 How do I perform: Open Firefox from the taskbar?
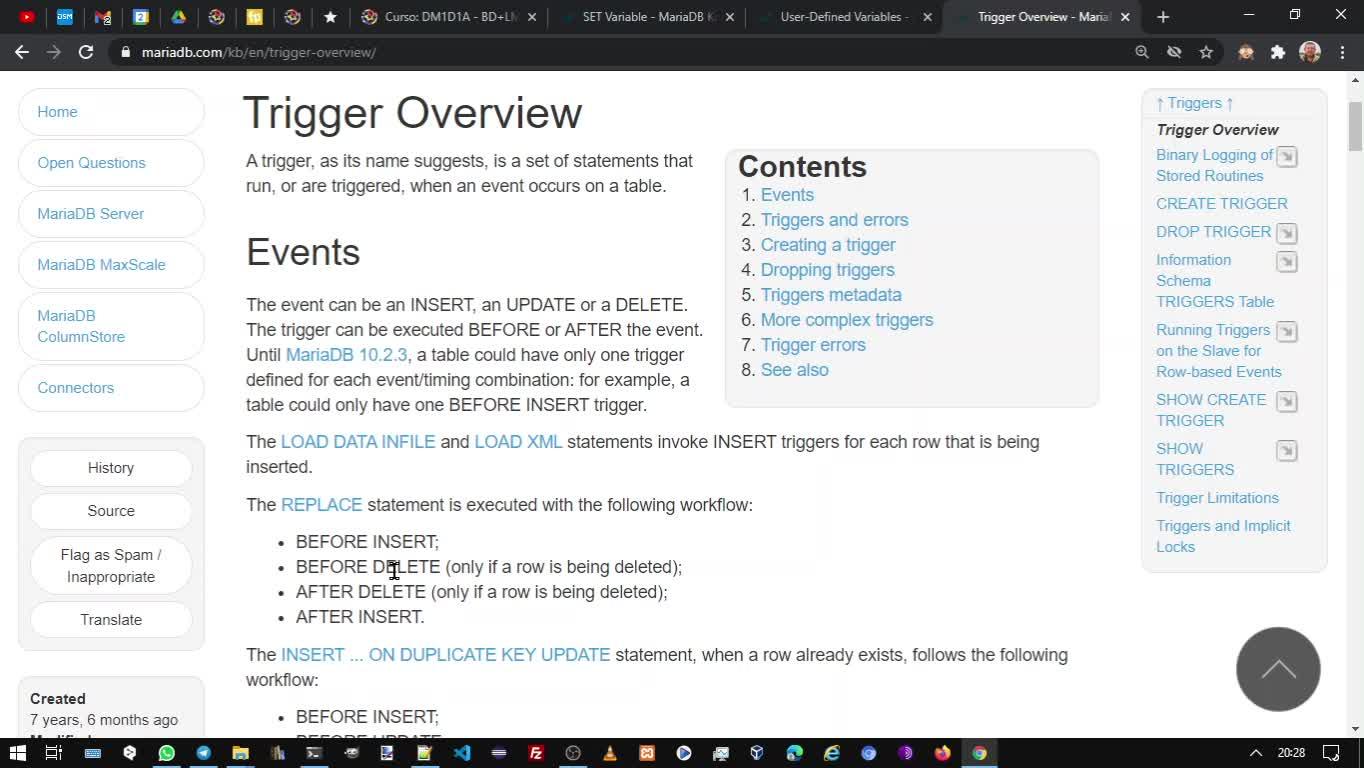coord(942,753)
